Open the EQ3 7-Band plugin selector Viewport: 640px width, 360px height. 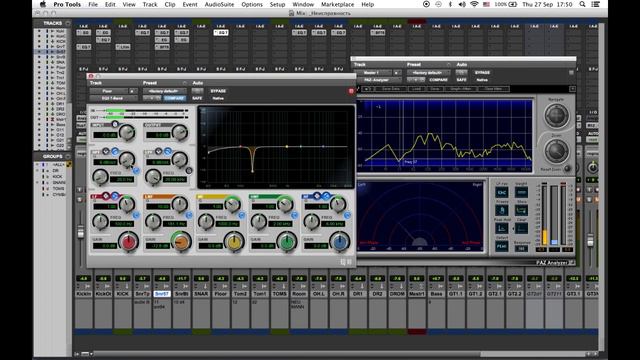[114, 98]
